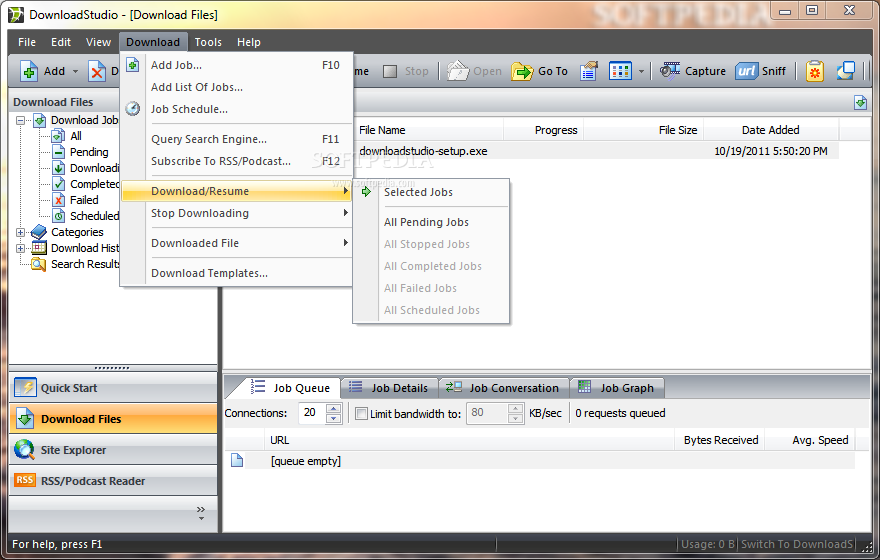This screenshot has width=880, height=560.
Task: Choose Subscribe To RSS/Podcast...
Action: click(237, 161)
